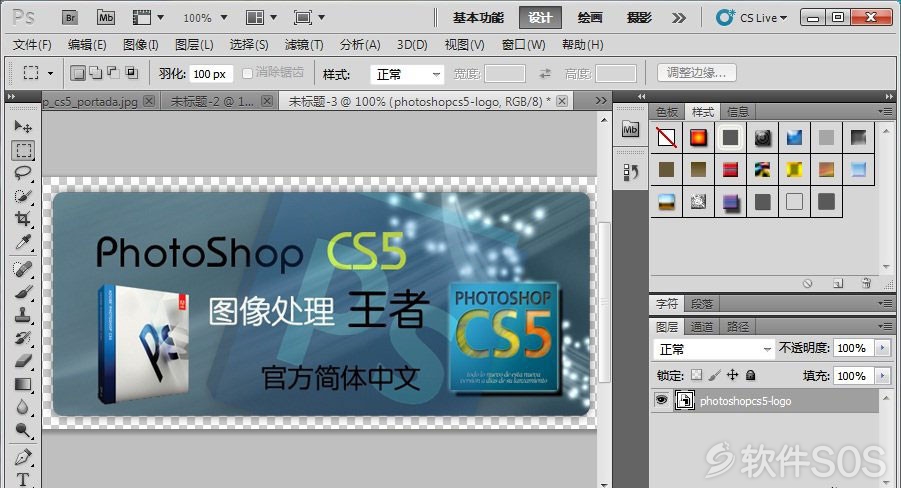Select the Eyedropper tool
This screenshot has width=901, height=488.
pos(23,242)
